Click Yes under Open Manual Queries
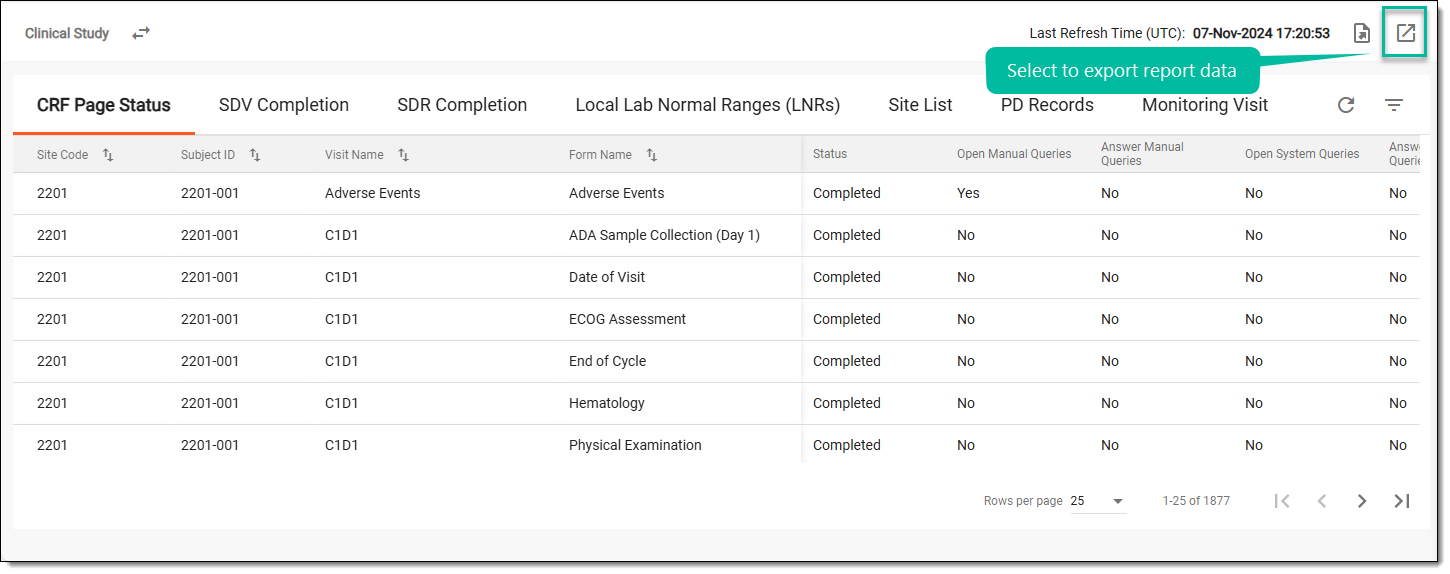The image size is (1450, 574). click(968, 193)
